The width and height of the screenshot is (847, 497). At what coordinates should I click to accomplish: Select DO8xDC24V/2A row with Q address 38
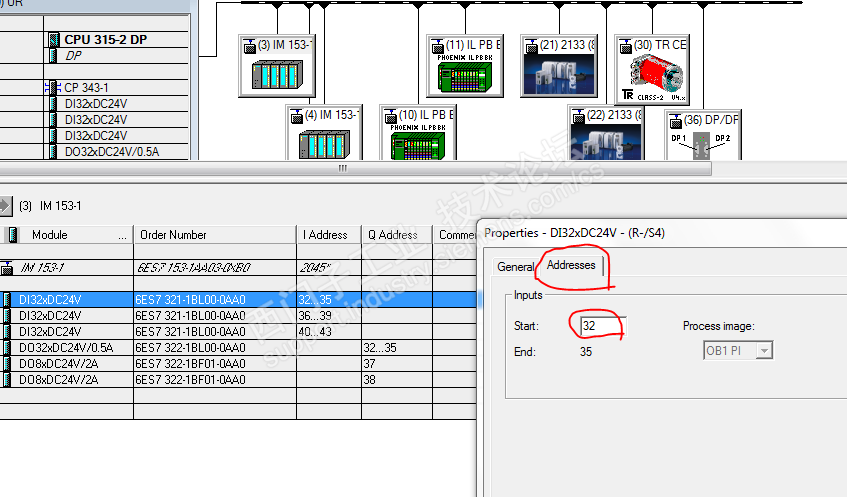tap(238, 380)
